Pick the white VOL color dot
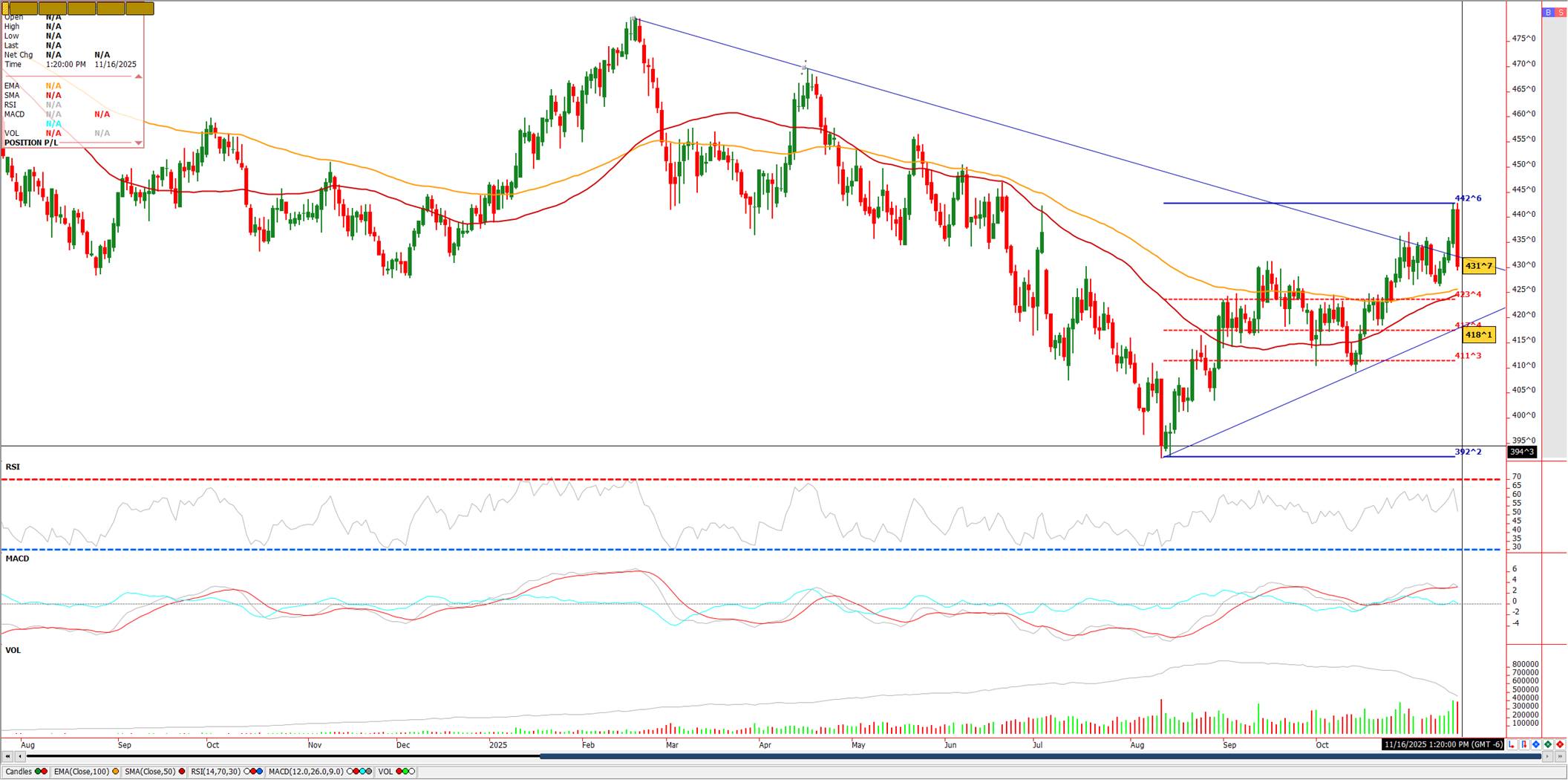Image resolution: width=1568 pixels, height=780 pixels. click(x=411, y=772)
